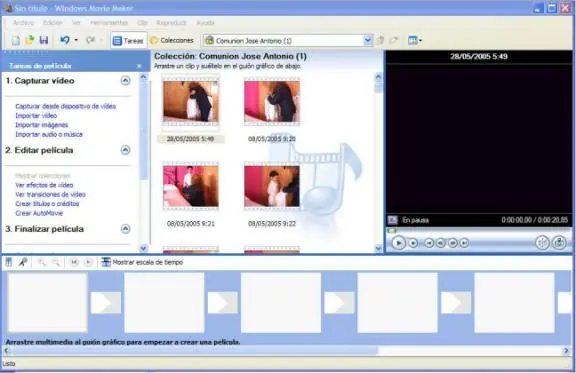The width and height of the screenshot is (576, 373).
Task: Open the Views dropdown icon
Action: (x=415, y=40)
